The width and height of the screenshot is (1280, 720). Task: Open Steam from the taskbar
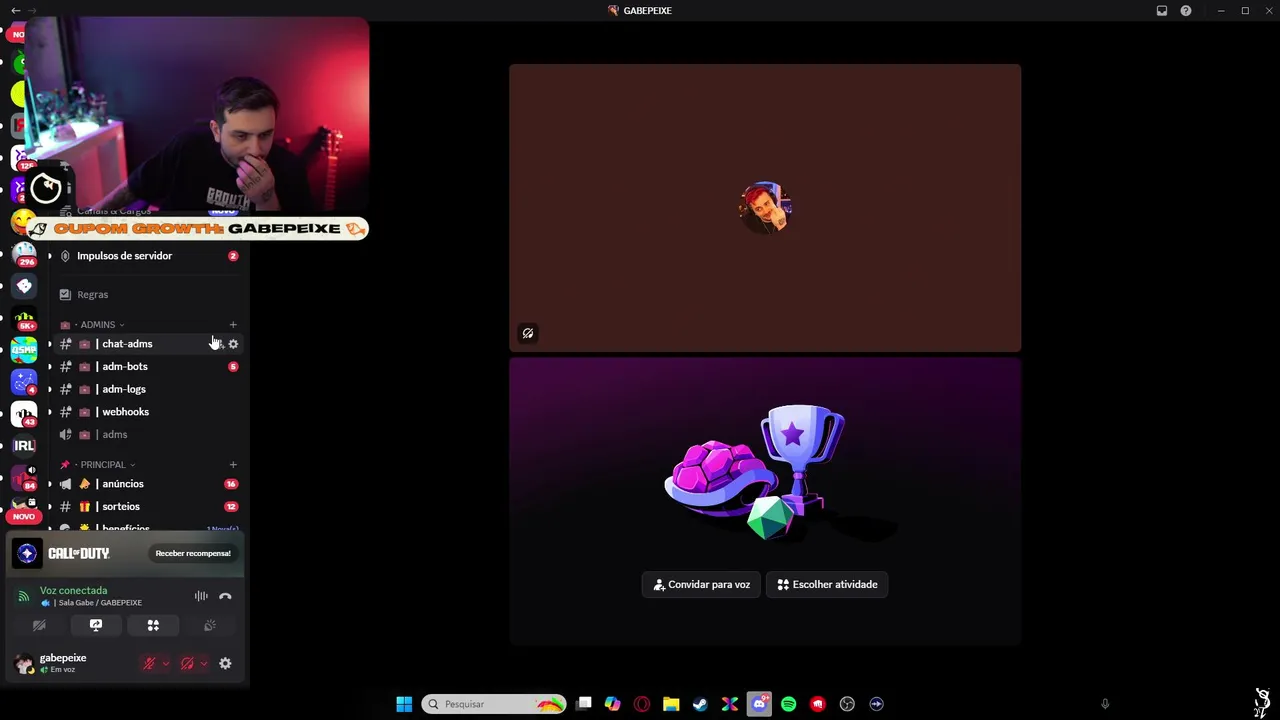(700, 704)
